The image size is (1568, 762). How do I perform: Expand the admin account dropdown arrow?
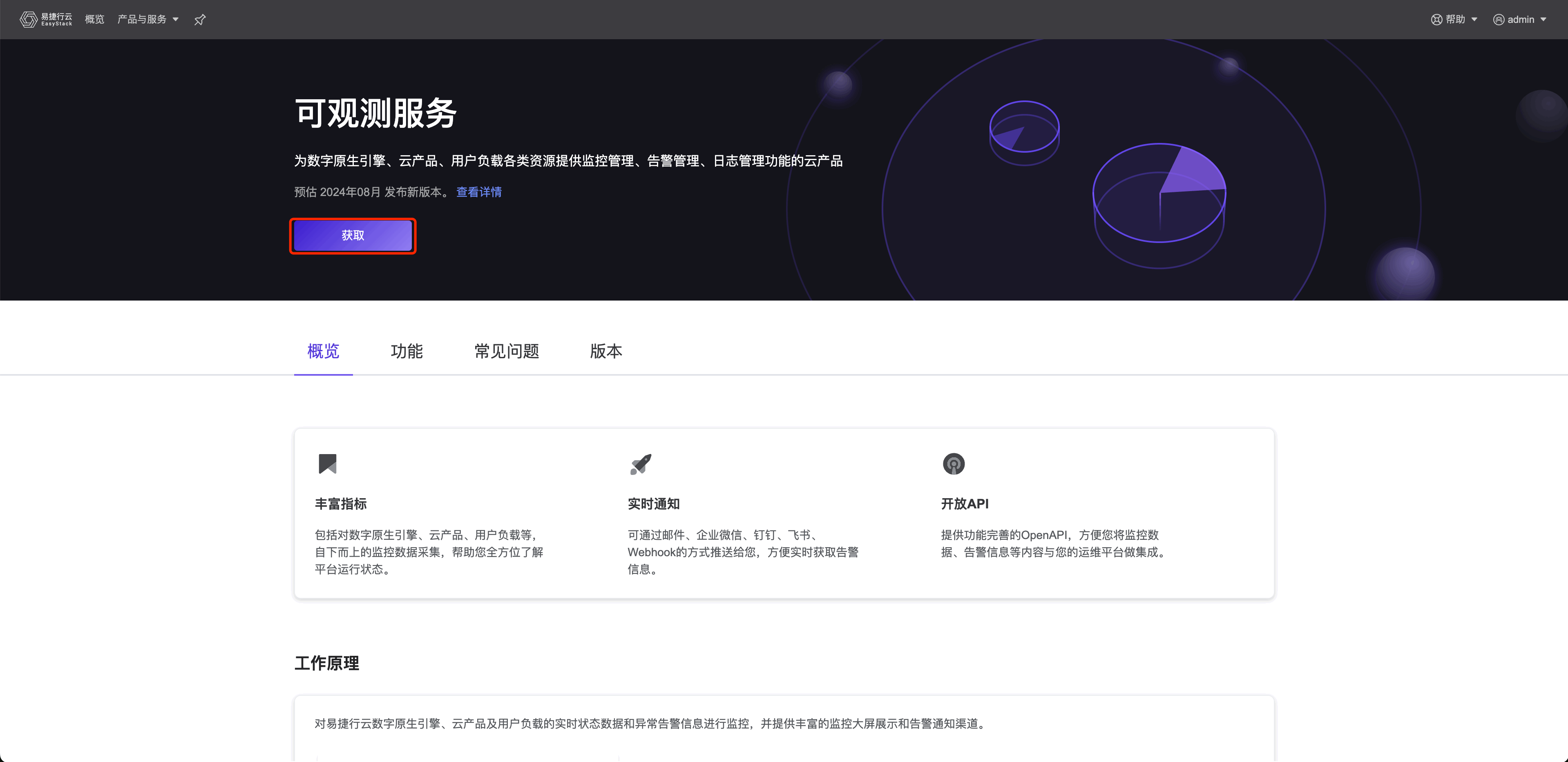coord(1543,20)
